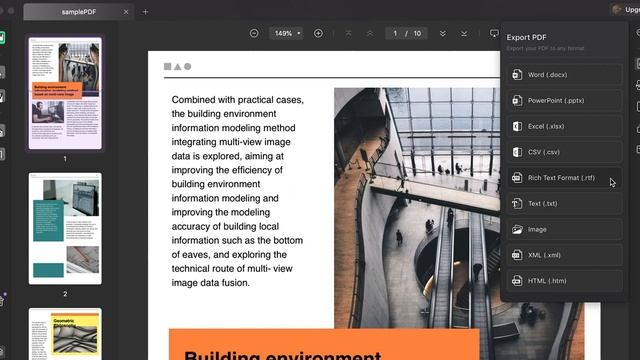640x360 pixels.
Task: Click the zoom in plus icon
Action: coord(318,33)
